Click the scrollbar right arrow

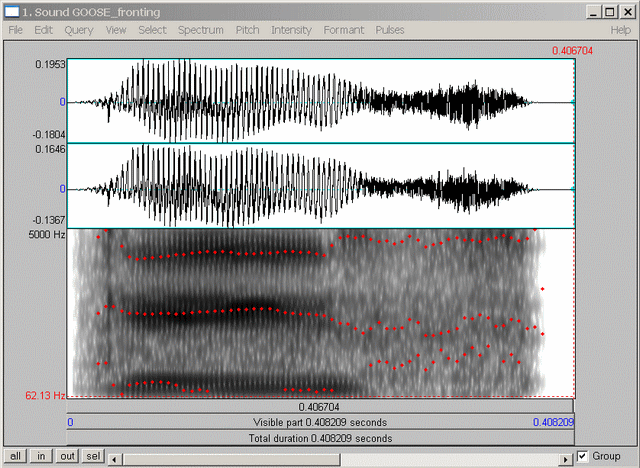(566, 458)
